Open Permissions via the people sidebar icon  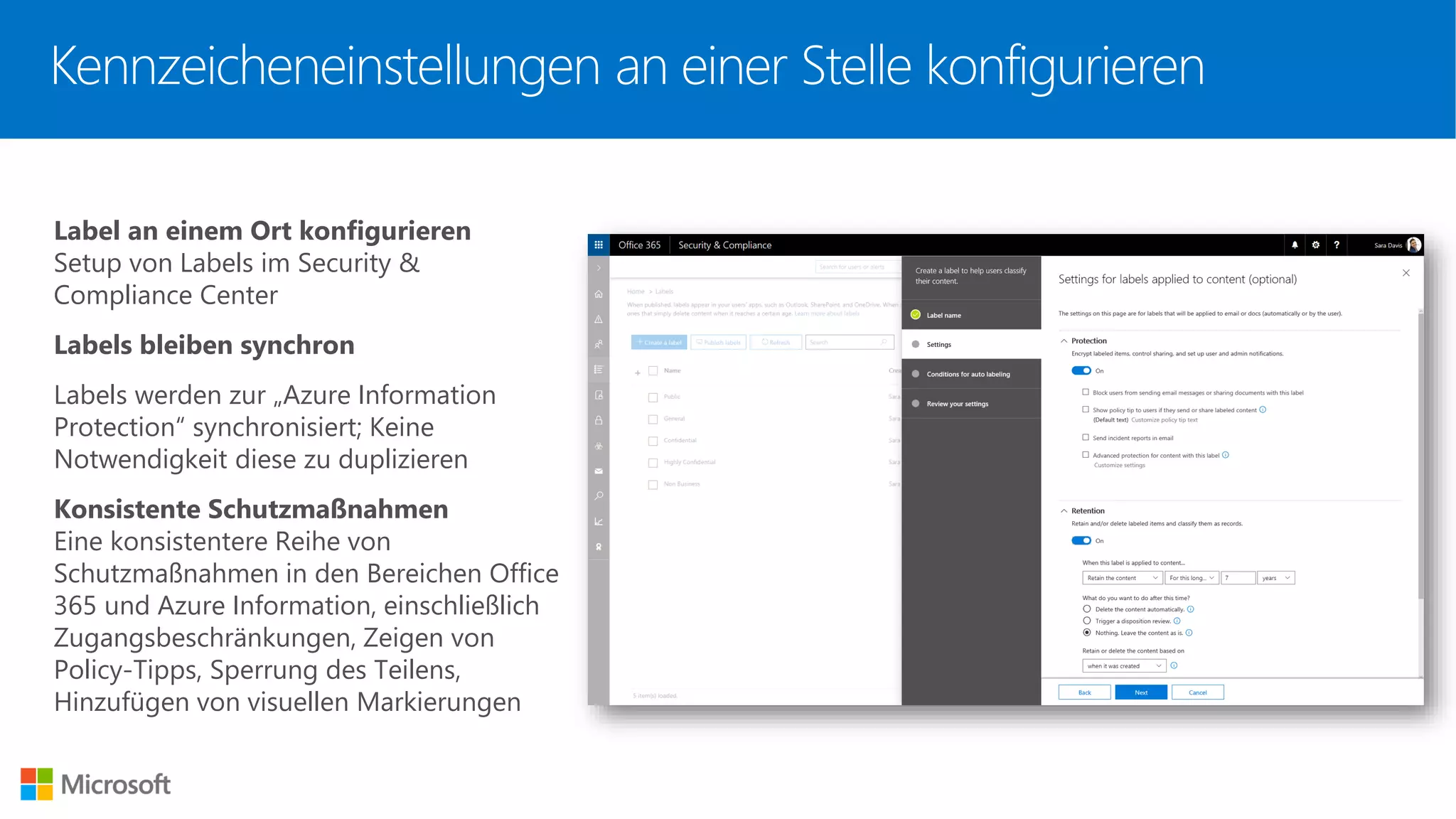(599, 344)
